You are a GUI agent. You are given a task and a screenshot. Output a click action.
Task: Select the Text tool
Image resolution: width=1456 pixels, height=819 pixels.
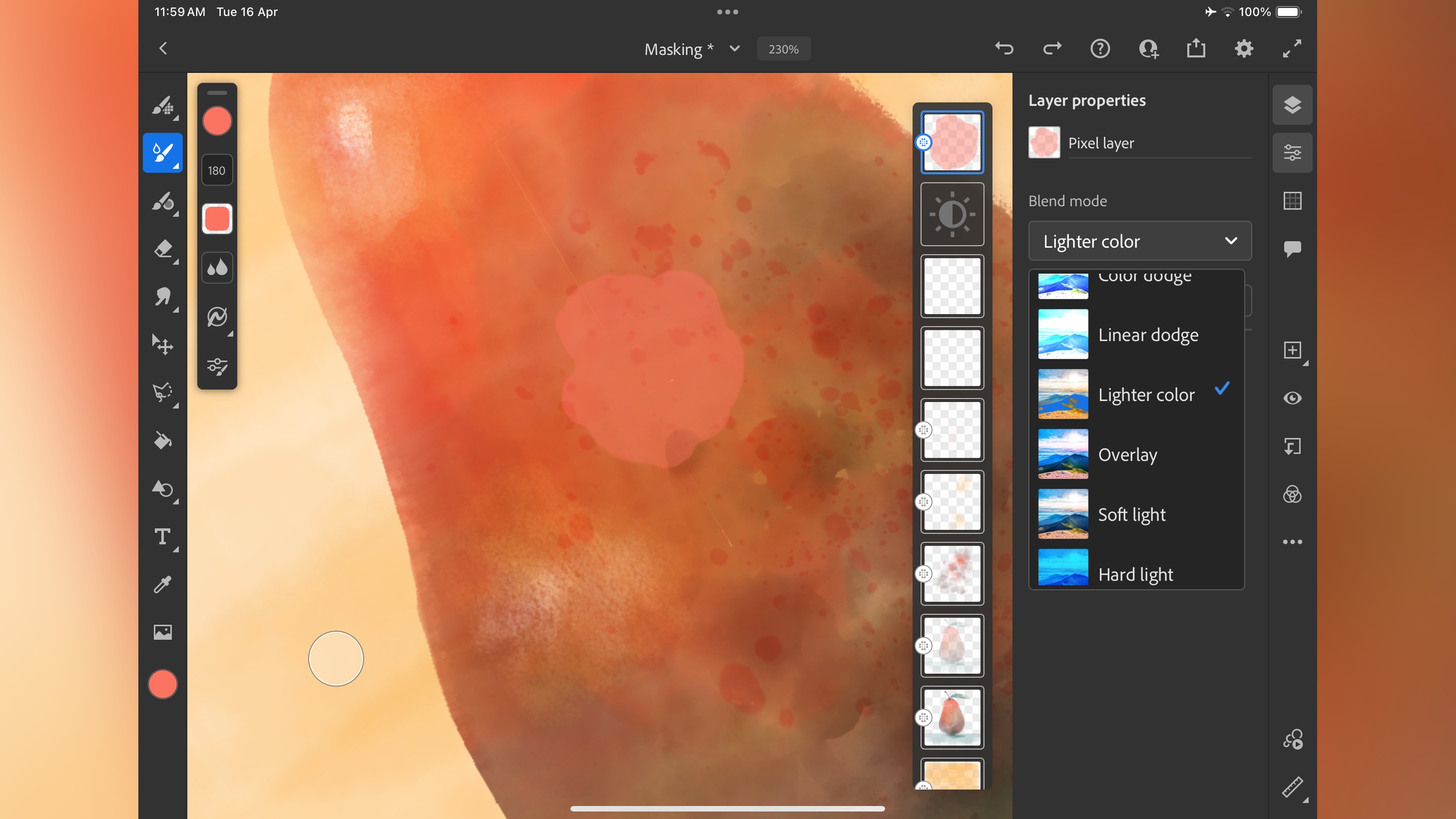[x=162, y=537]
